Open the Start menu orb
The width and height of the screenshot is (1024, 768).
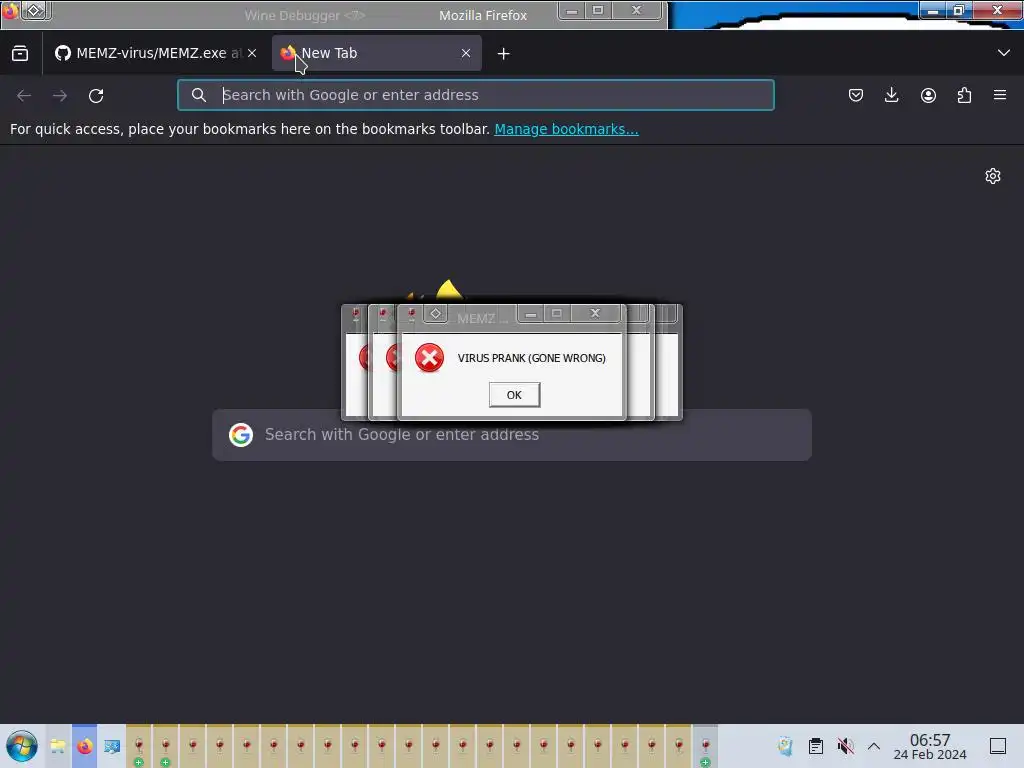(x=22, y=746)
